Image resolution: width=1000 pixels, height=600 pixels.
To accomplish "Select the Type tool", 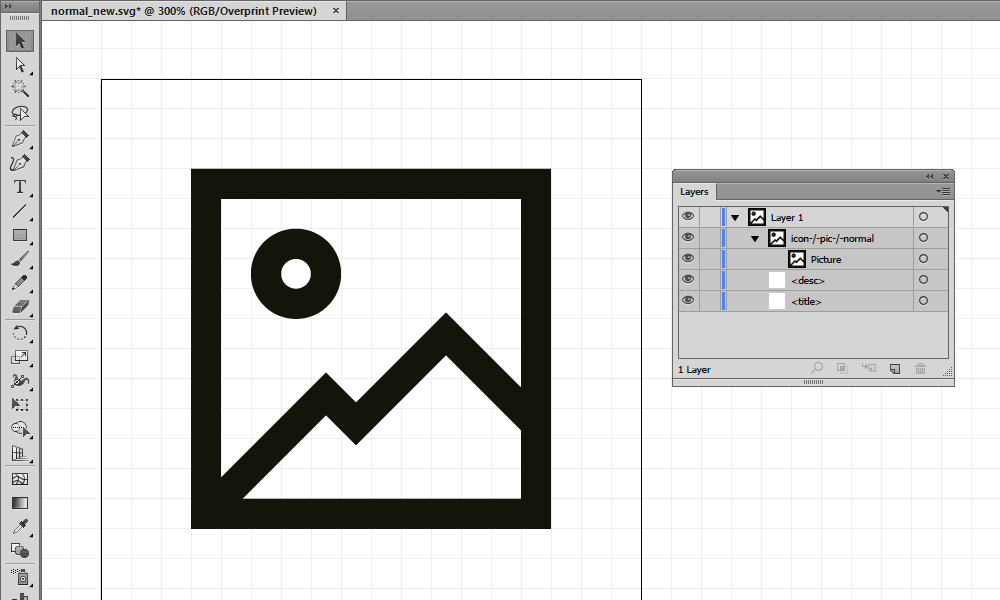I will [x=20, y=186].
